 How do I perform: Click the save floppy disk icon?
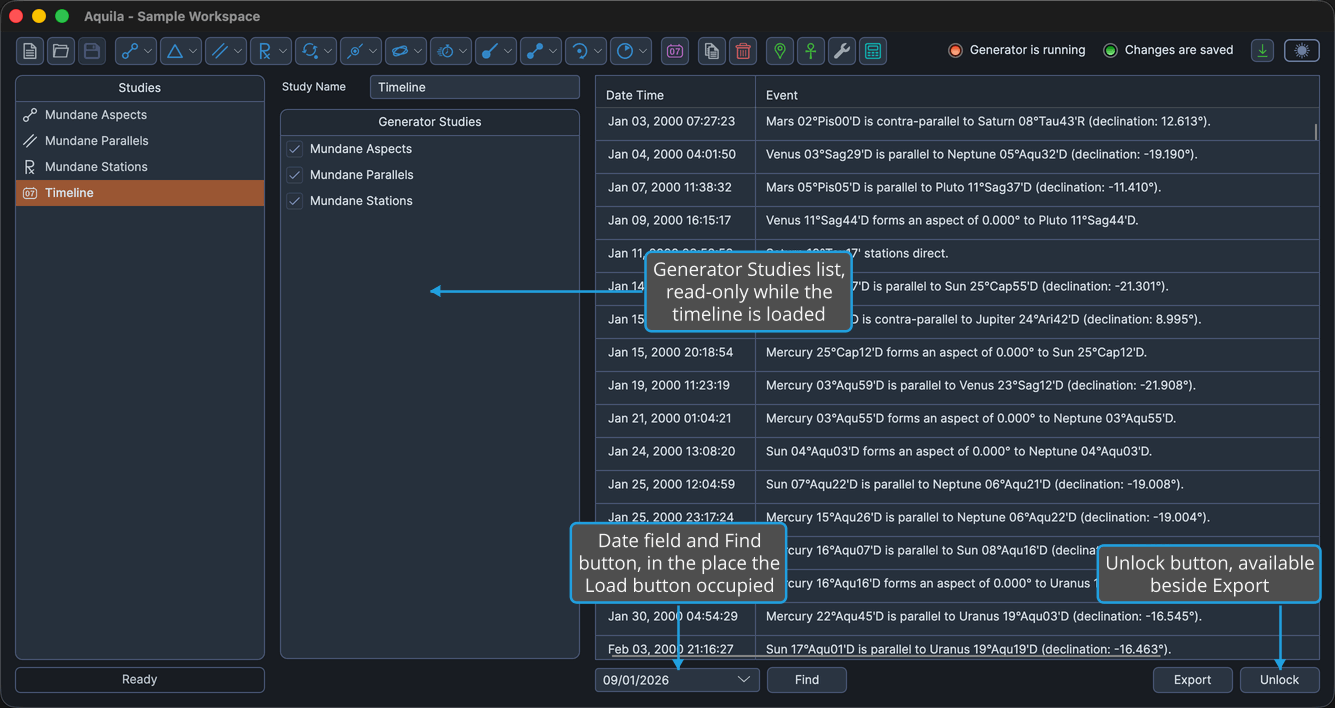(92, 51)
